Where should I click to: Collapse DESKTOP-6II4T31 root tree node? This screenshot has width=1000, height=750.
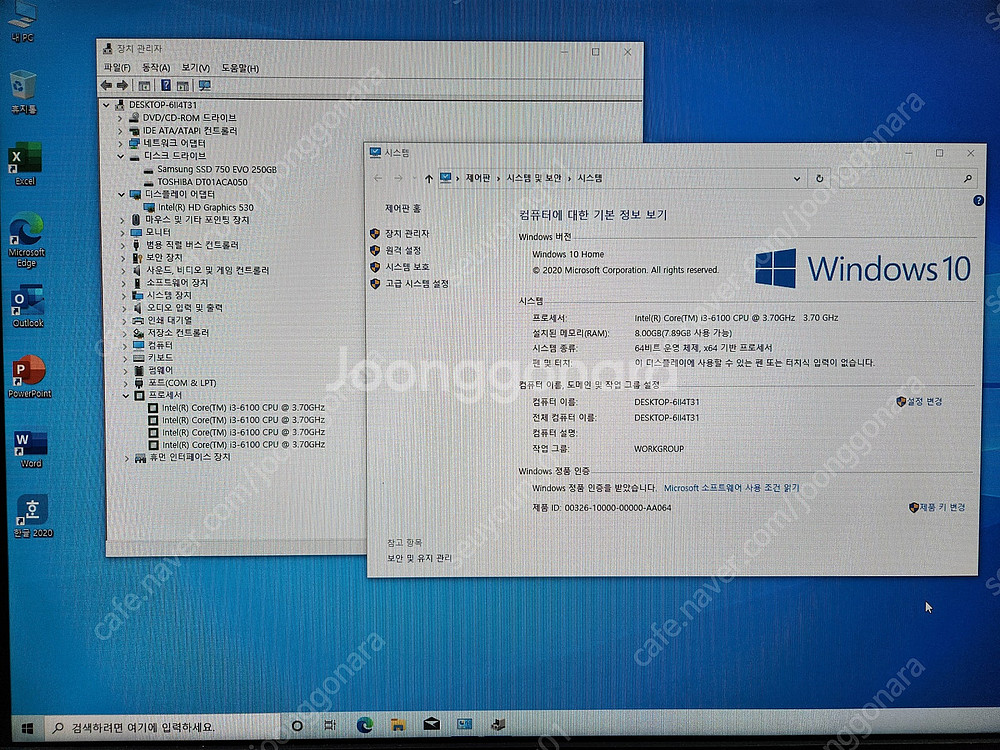click(x=107, y=105)
